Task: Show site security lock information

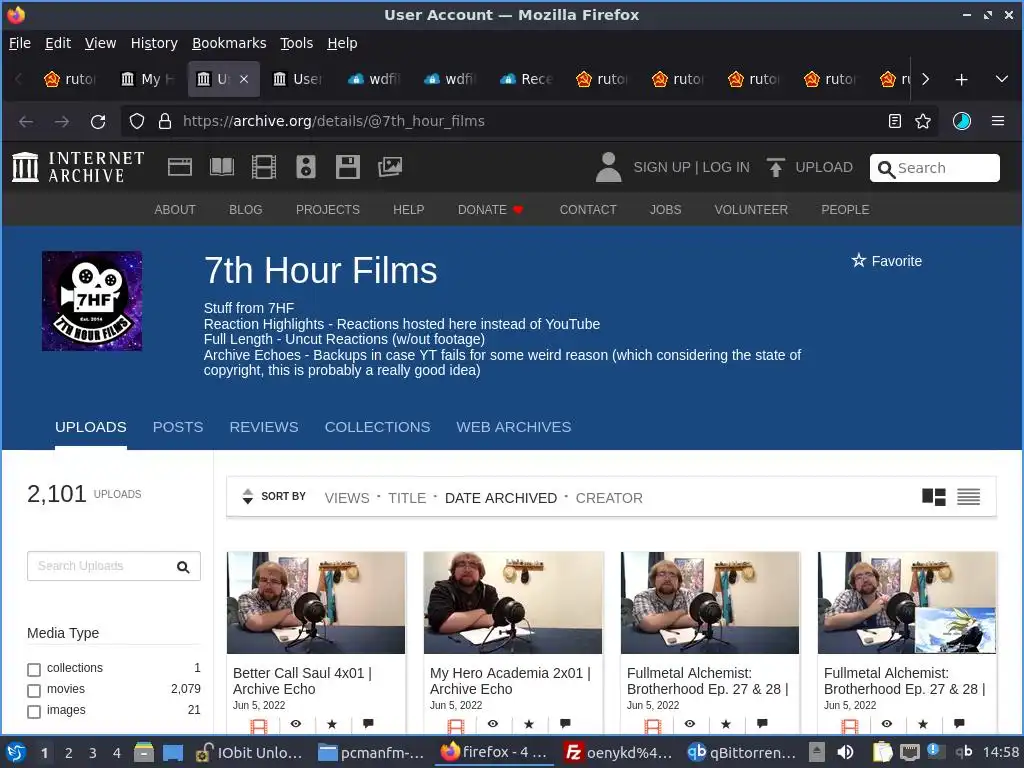Action: pyautogui.click(x=165, y=121)
